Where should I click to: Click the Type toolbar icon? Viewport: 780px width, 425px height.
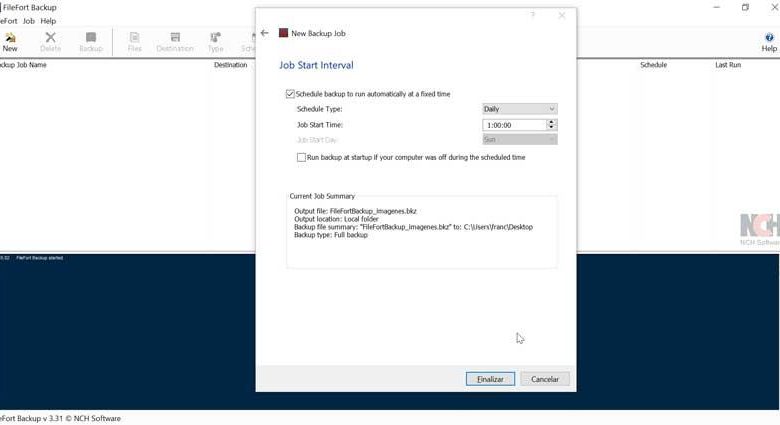(215, 42)
